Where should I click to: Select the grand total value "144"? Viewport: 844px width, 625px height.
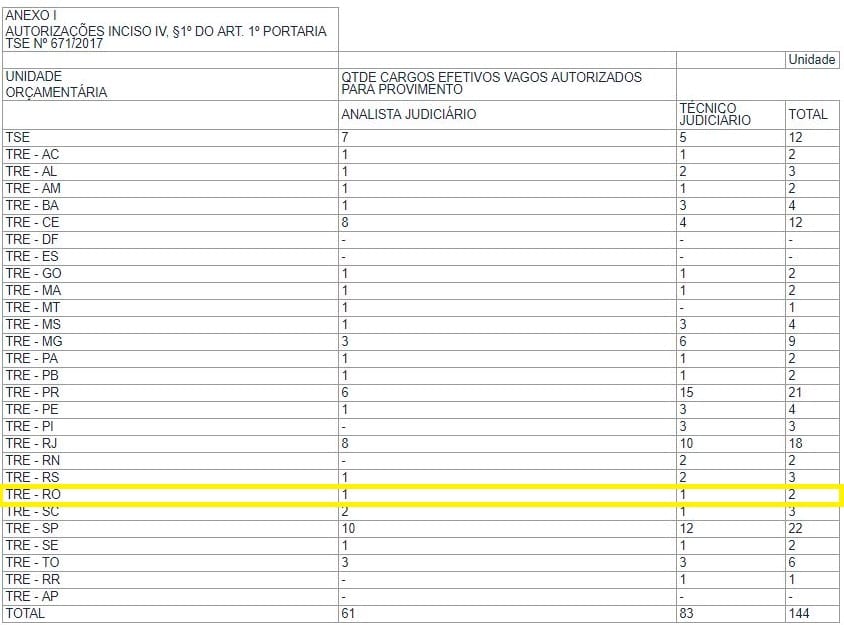click(799, 614)
